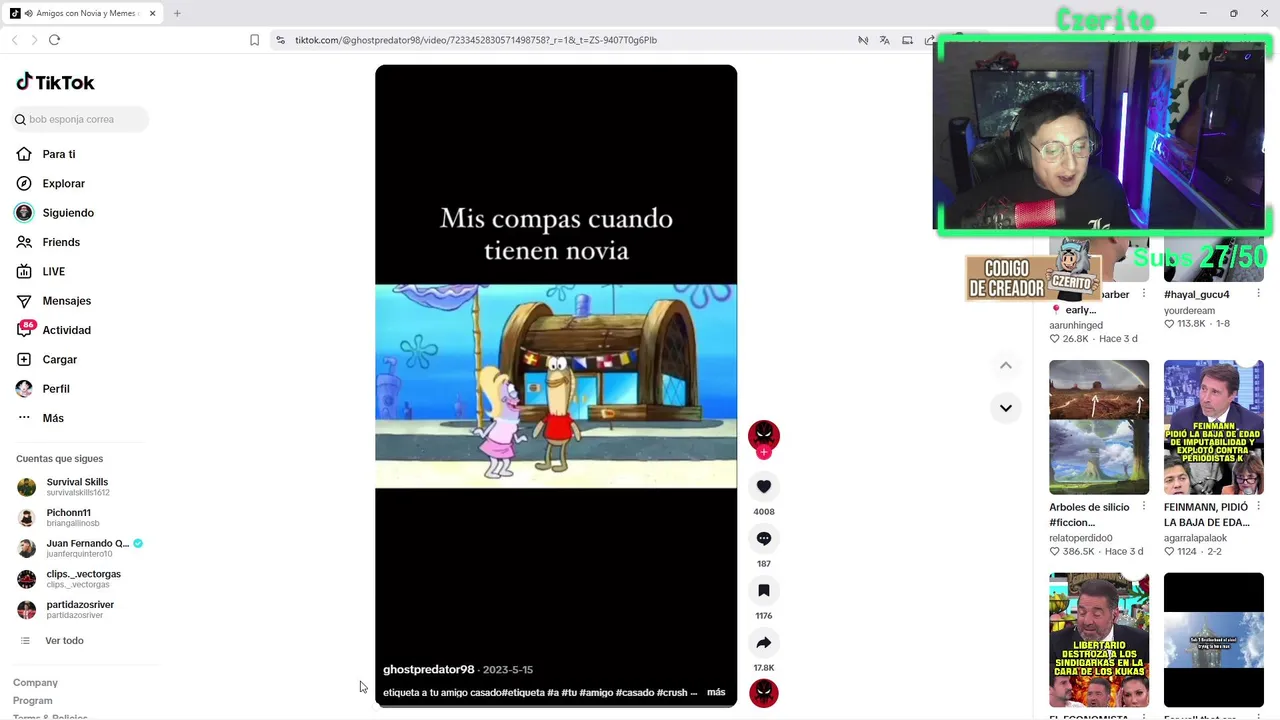Like the video with the heart icon
The image size is (1280, 720).
pyautogui.click(x=764, y=486)
